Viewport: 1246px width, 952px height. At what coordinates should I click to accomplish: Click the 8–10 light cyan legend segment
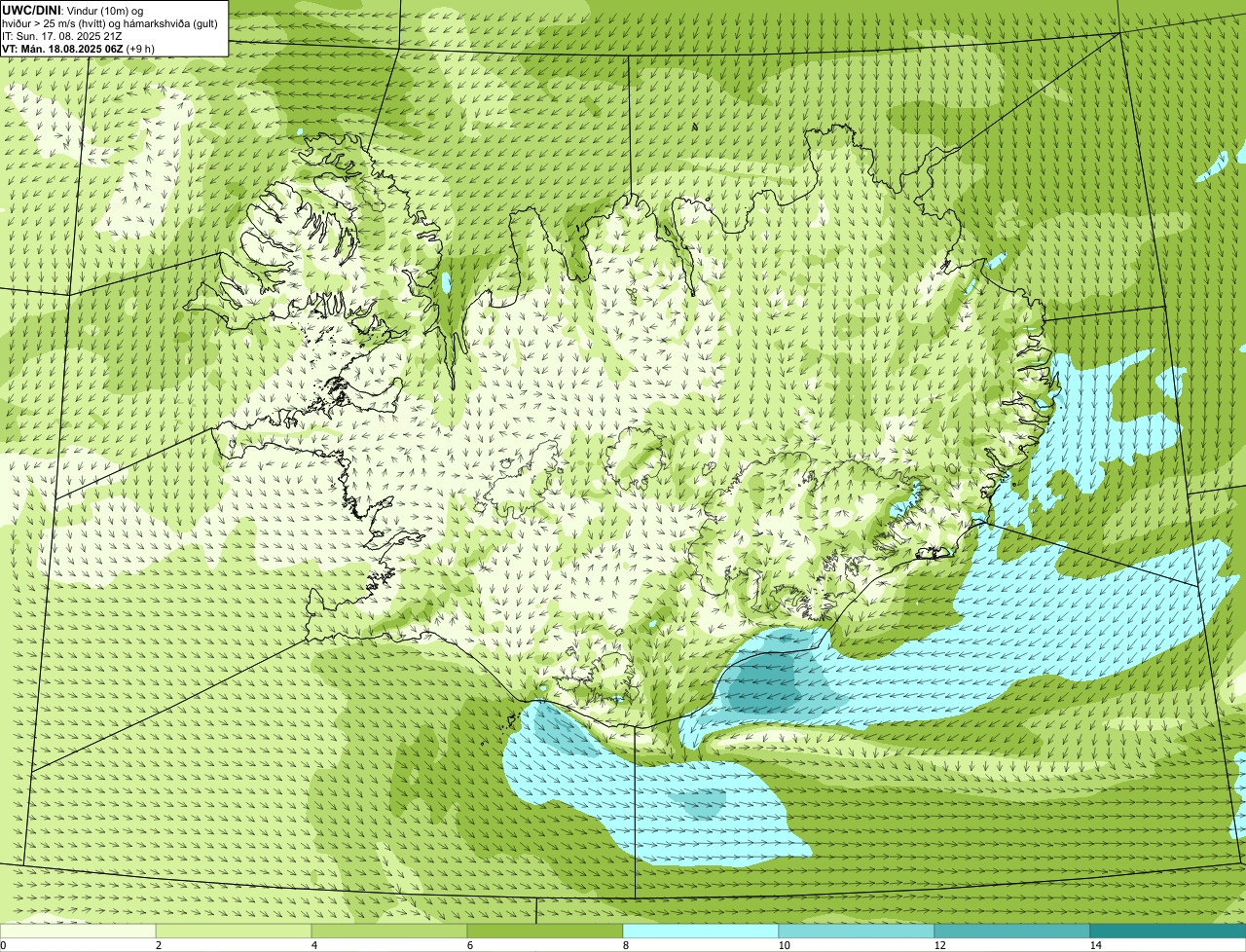point(701,931)
